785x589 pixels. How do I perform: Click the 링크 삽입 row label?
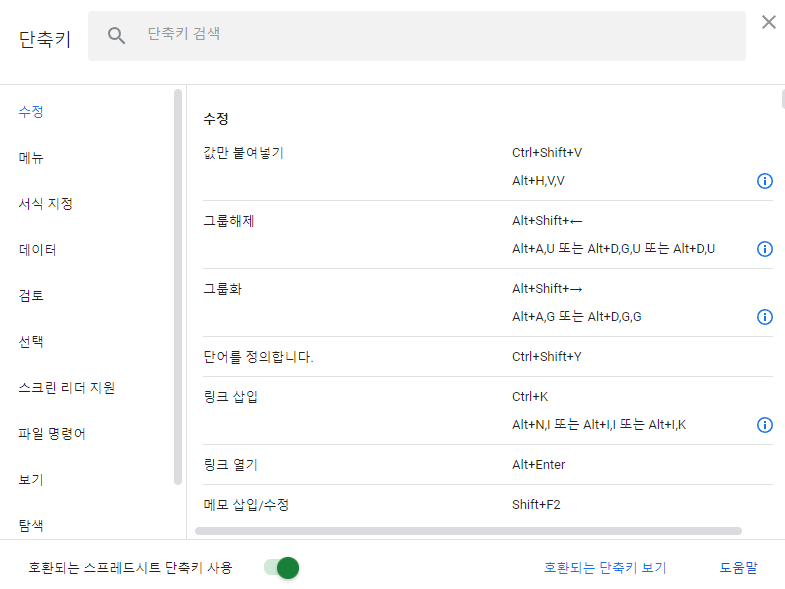[230, 397]
